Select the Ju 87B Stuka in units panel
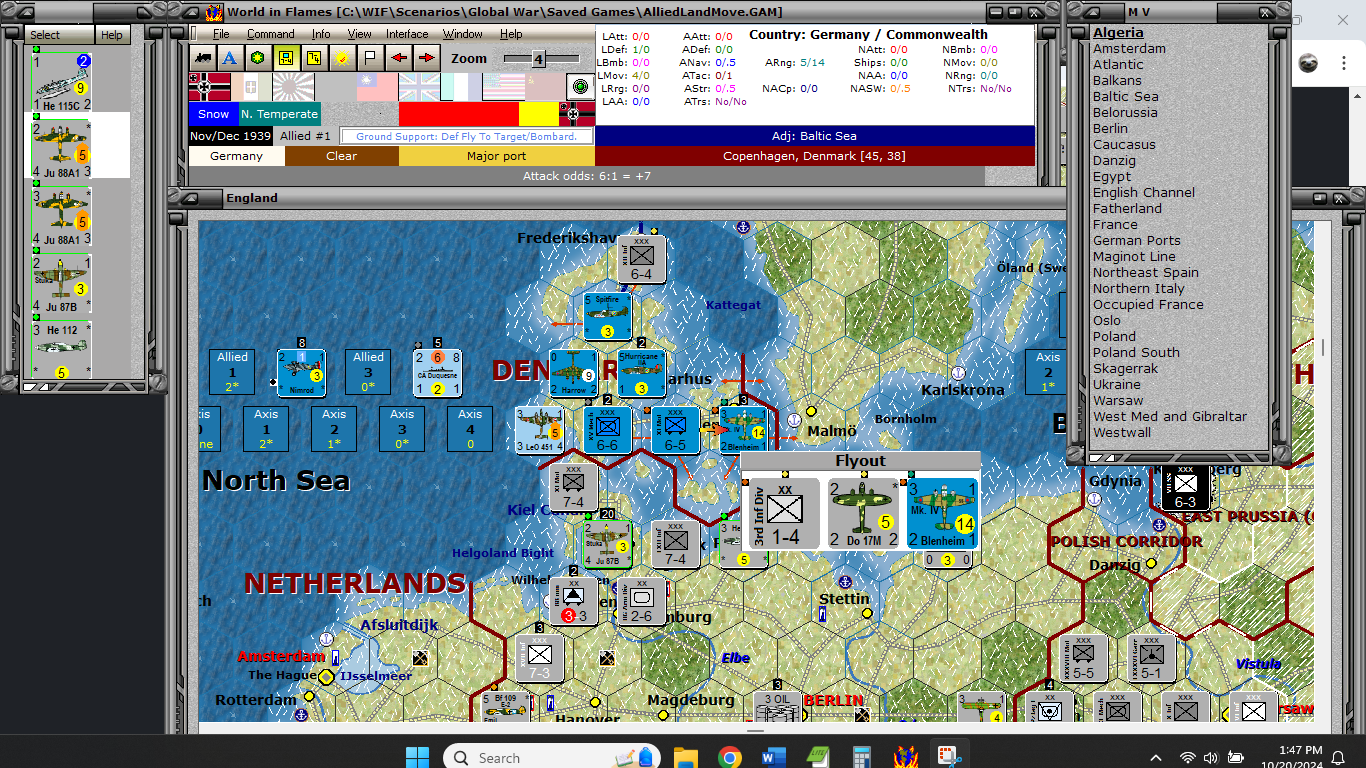1366x768 pixels. (x=62, y=283)
